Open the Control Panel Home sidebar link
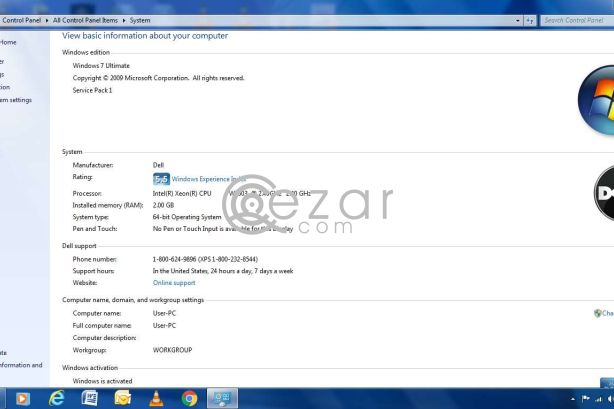The height and width of the screenshot is (409, 614). pyautogui.click(x=8, y=42)
